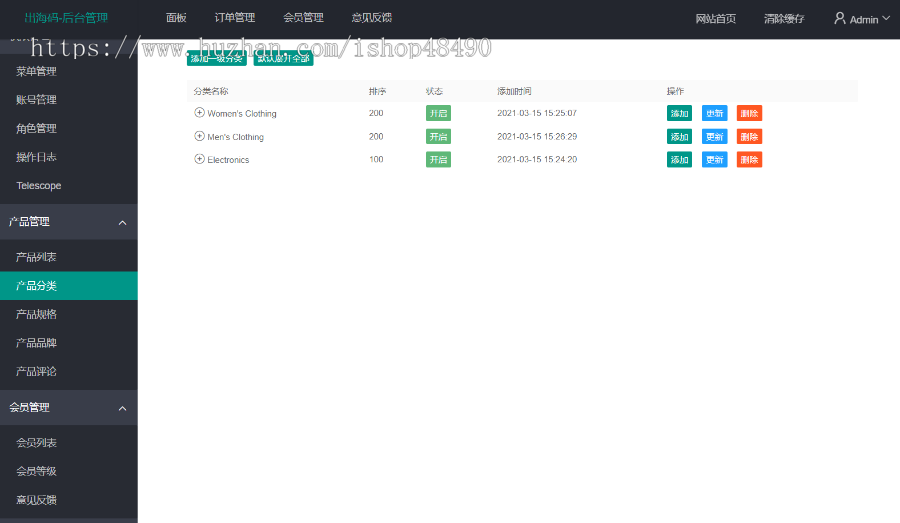
Task: Toggle 开启 status for Men's Clothing
Action: [x=438, y=137]
